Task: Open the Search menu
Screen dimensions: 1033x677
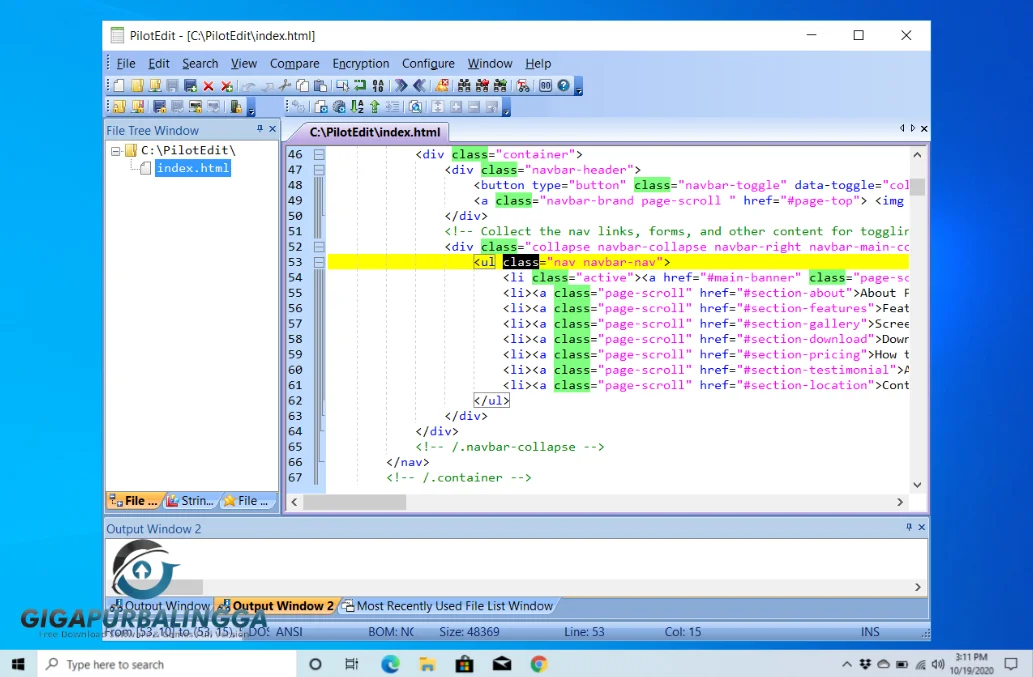Action: [x=200, y=63]
